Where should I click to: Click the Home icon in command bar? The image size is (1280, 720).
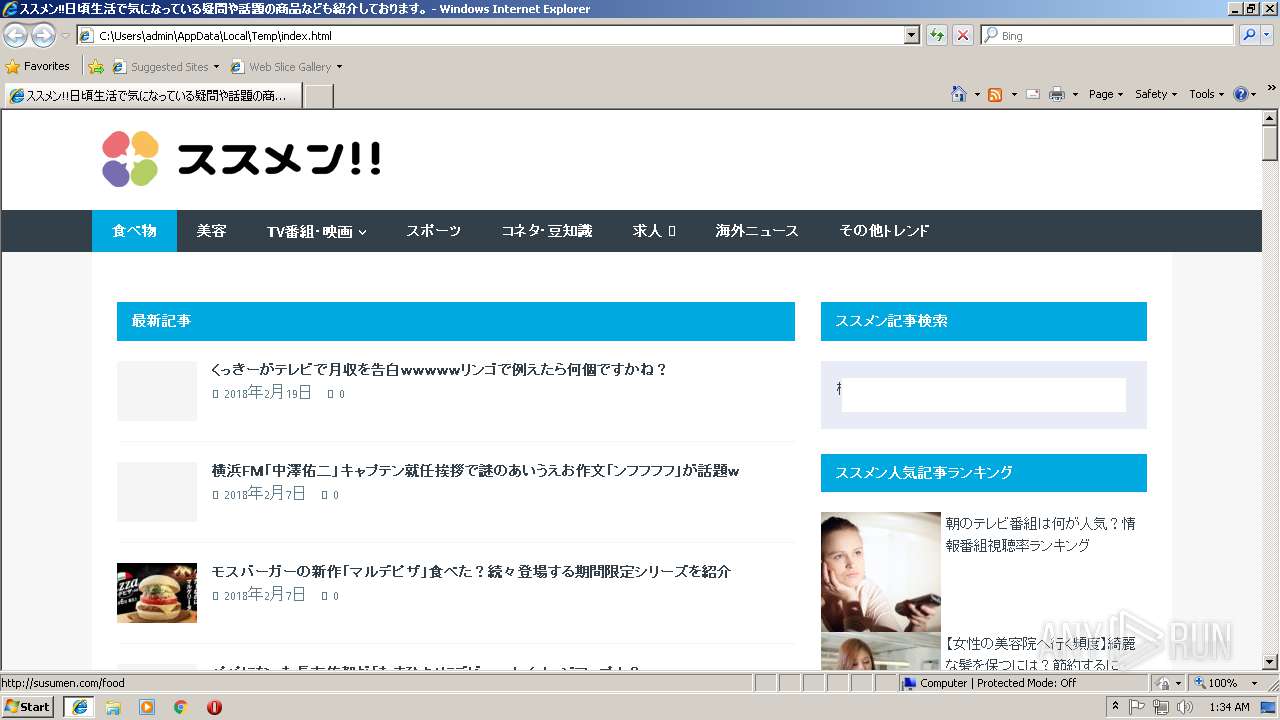[959, 94]
